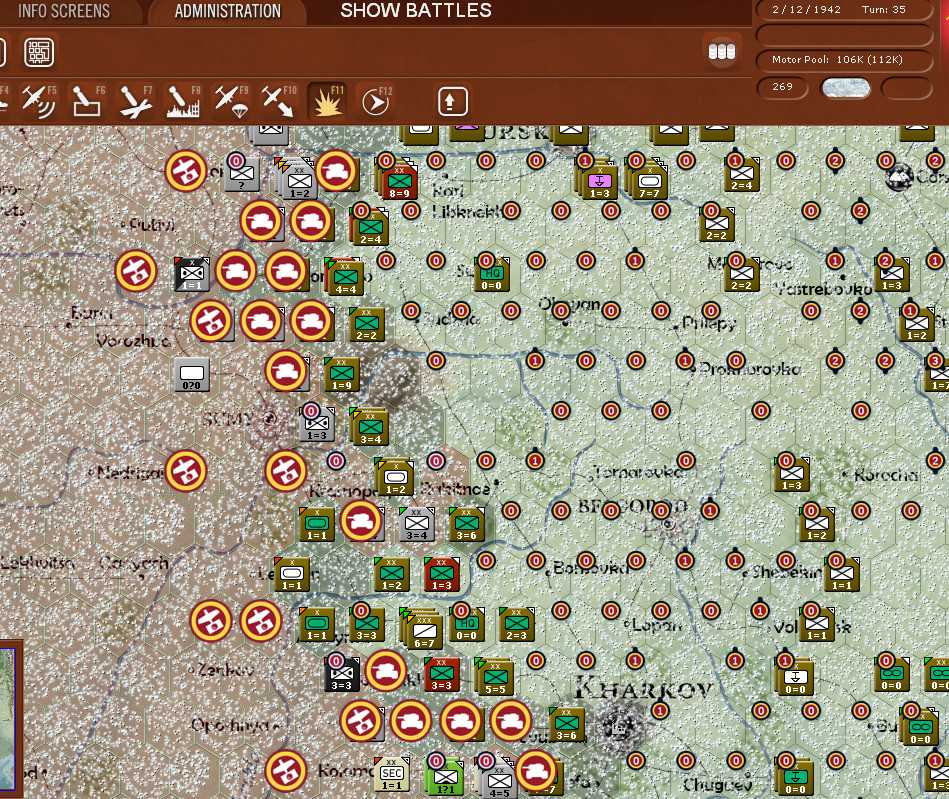Select the F10 air transfer mode
The width and height of the screenshot is (949, 799).
[278, 100]
